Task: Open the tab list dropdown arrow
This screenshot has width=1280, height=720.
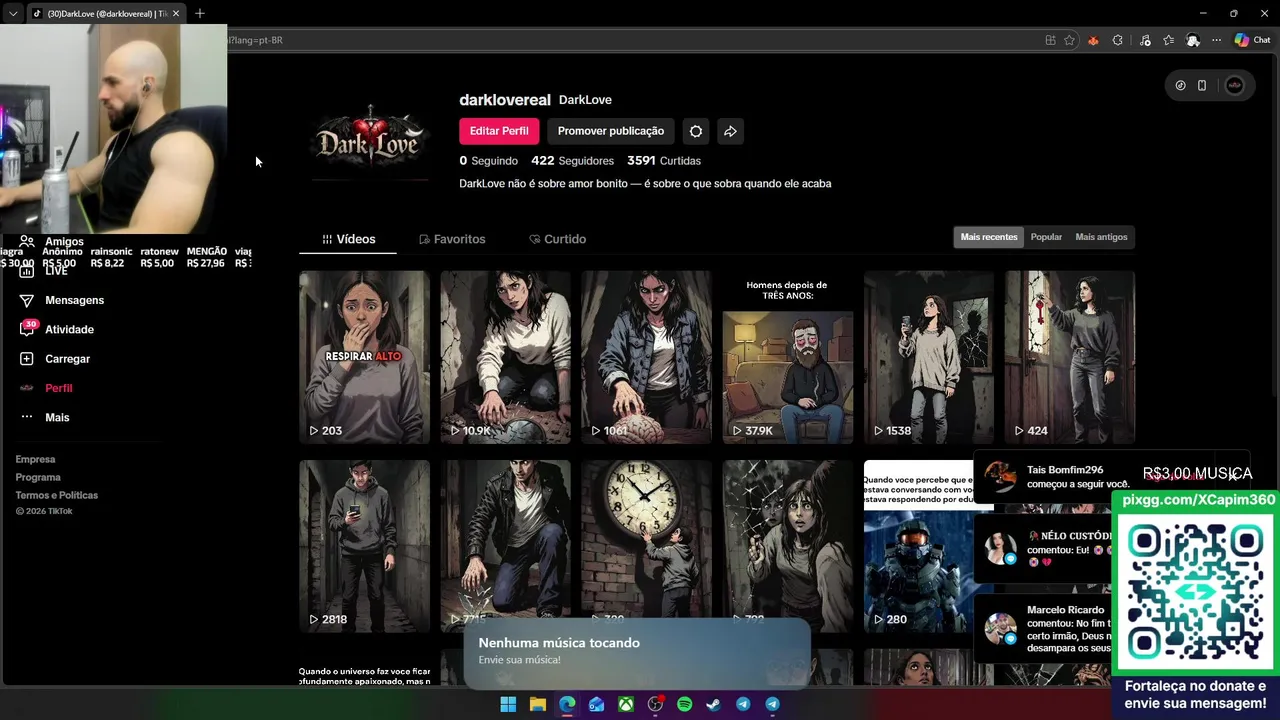Action: 13,13
